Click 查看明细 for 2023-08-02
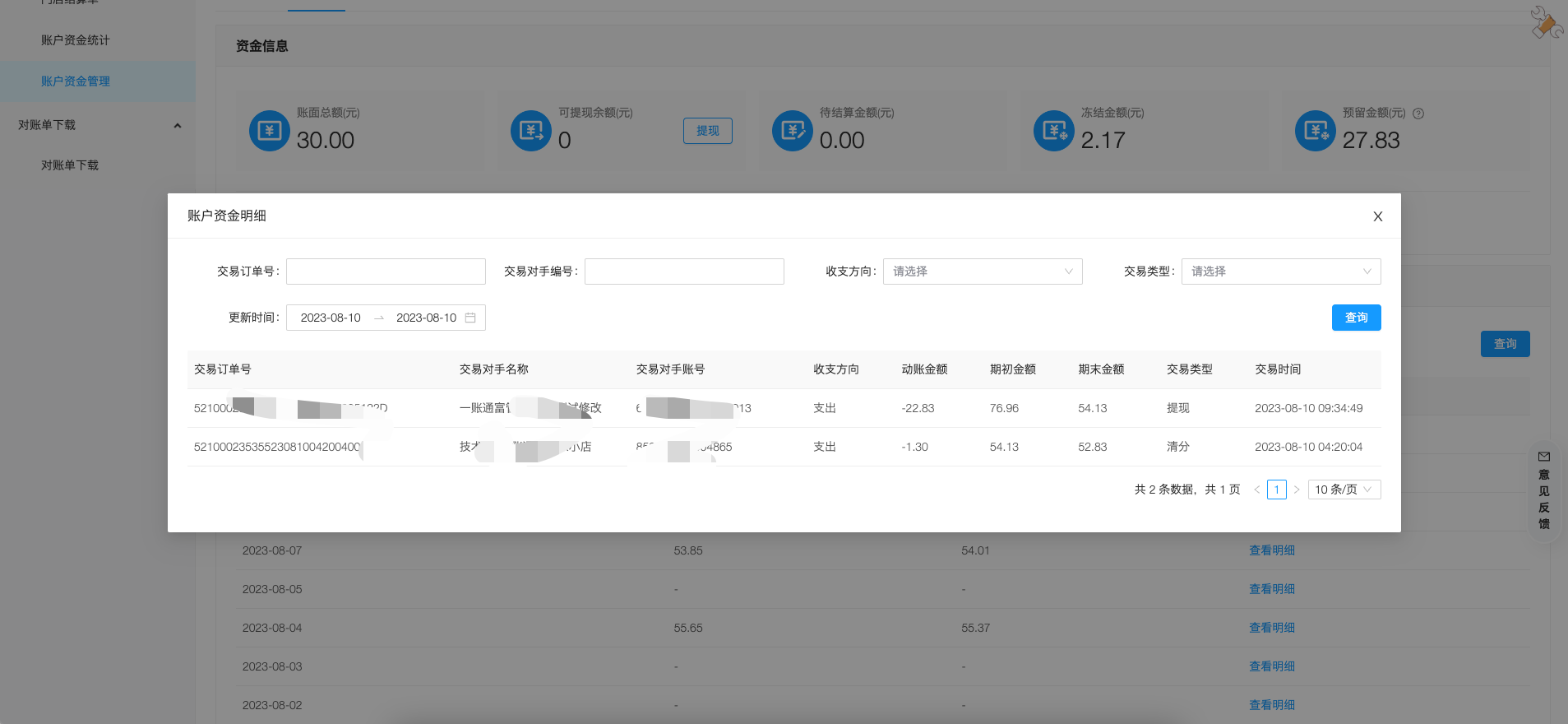 (x=1272, y=705)
